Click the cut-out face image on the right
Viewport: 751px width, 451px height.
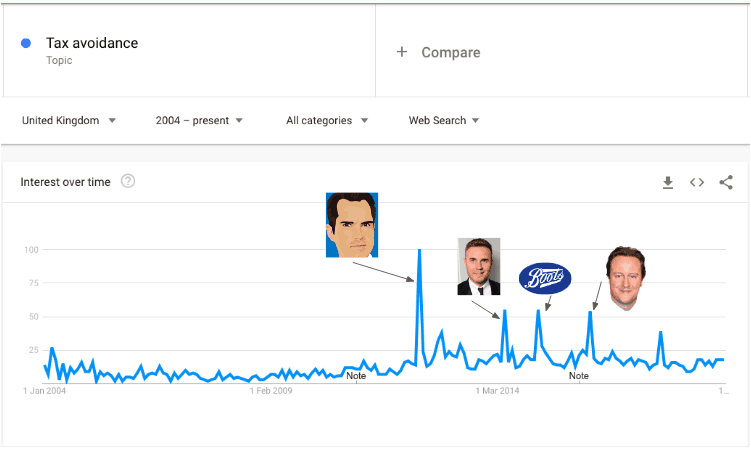(x=626, y=279)
